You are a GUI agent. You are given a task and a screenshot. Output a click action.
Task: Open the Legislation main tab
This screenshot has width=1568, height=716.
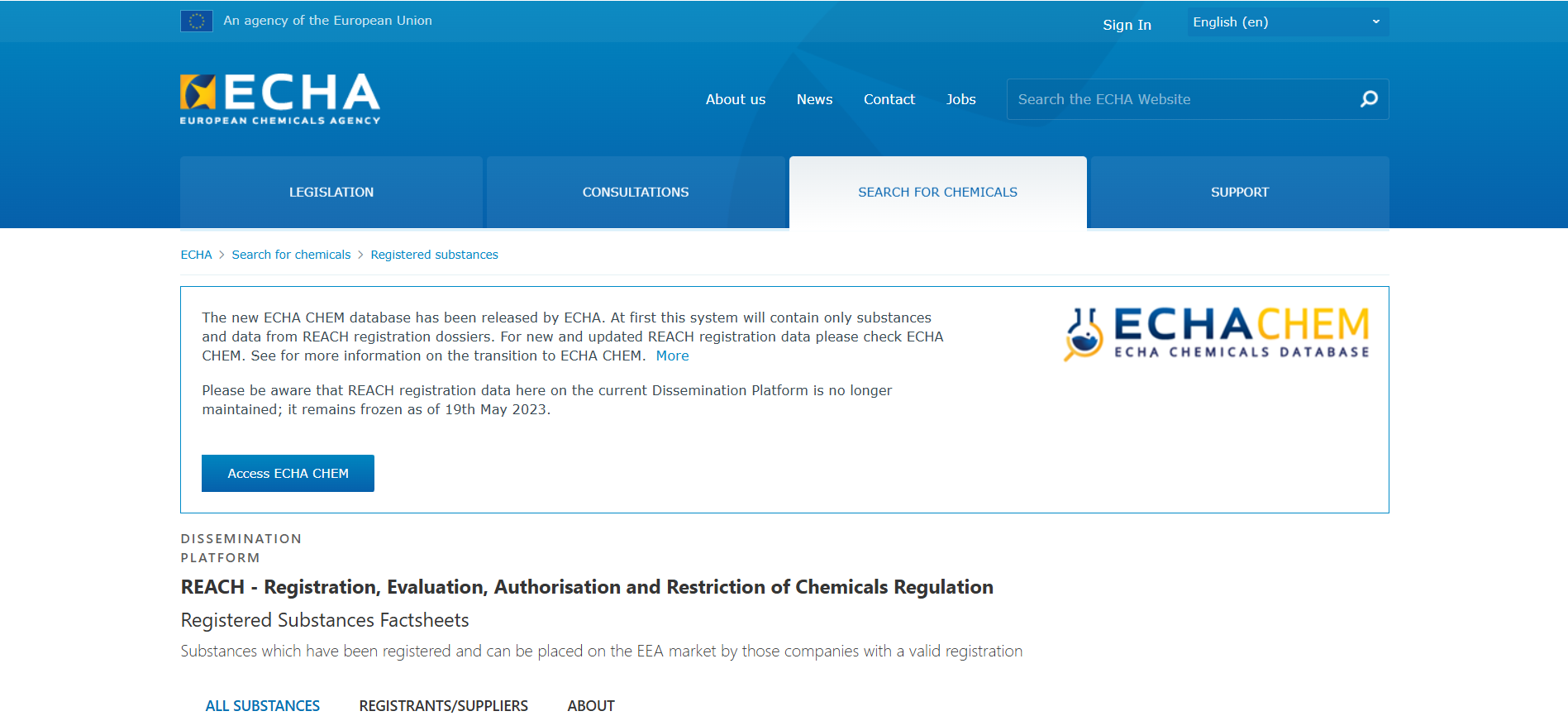pyautogui.click(x=331, y=192)
